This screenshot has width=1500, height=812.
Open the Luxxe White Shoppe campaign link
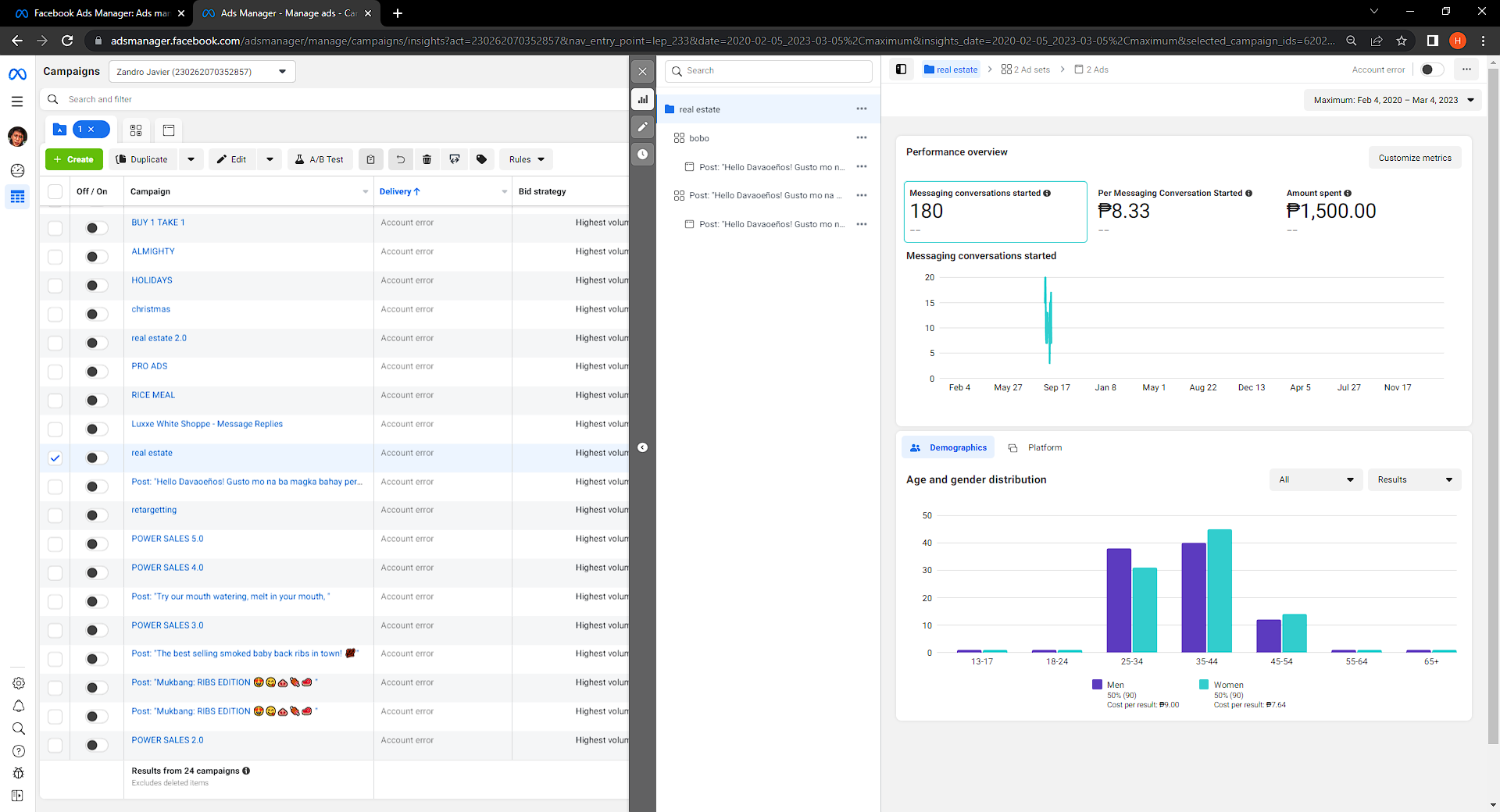[x=207, y=424]
